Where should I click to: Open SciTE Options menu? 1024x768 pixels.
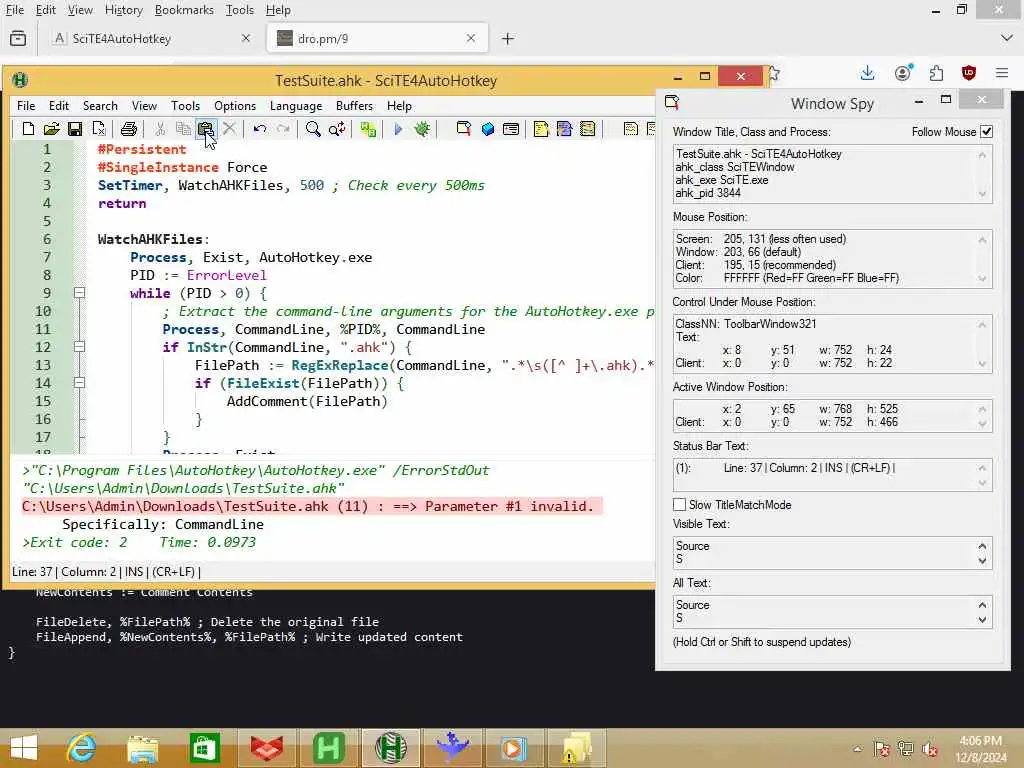[x=235, y=106]
